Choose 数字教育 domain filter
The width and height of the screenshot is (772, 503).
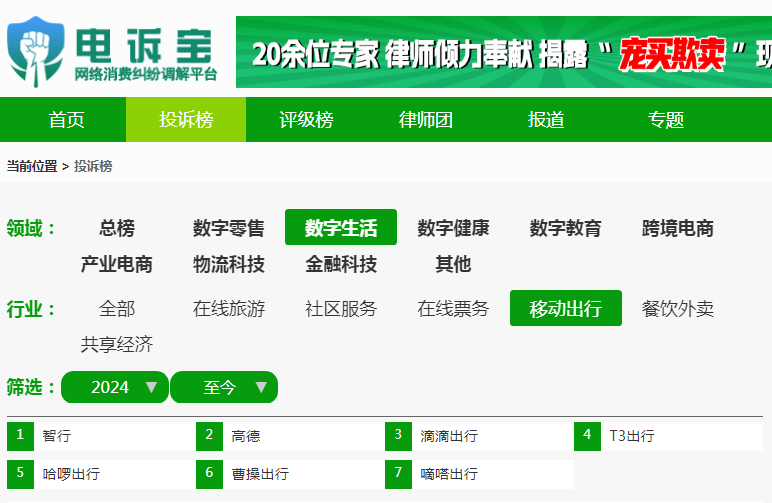[566, 228]
